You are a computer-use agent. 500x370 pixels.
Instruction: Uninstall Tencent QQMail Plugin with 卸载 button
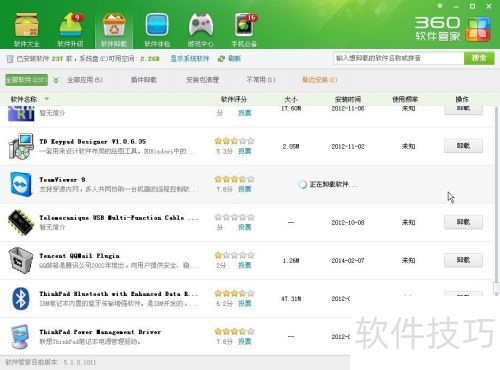463,260
